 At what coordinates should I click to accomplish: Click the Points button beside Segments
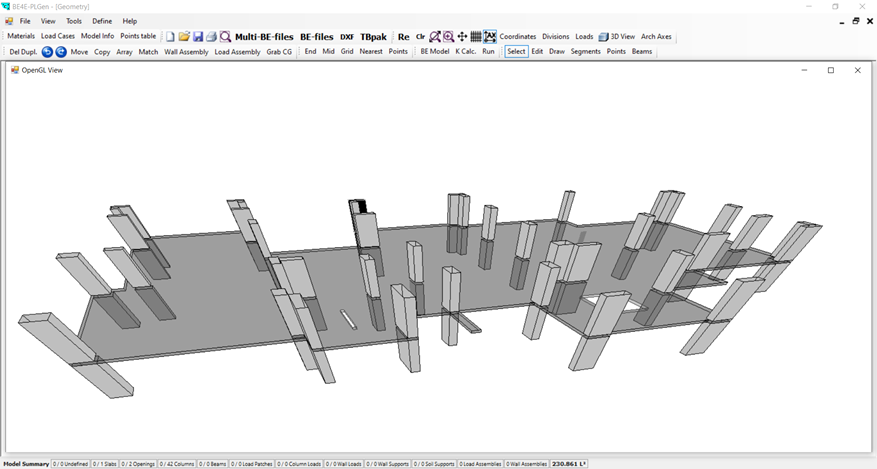(x=616, y=51)
